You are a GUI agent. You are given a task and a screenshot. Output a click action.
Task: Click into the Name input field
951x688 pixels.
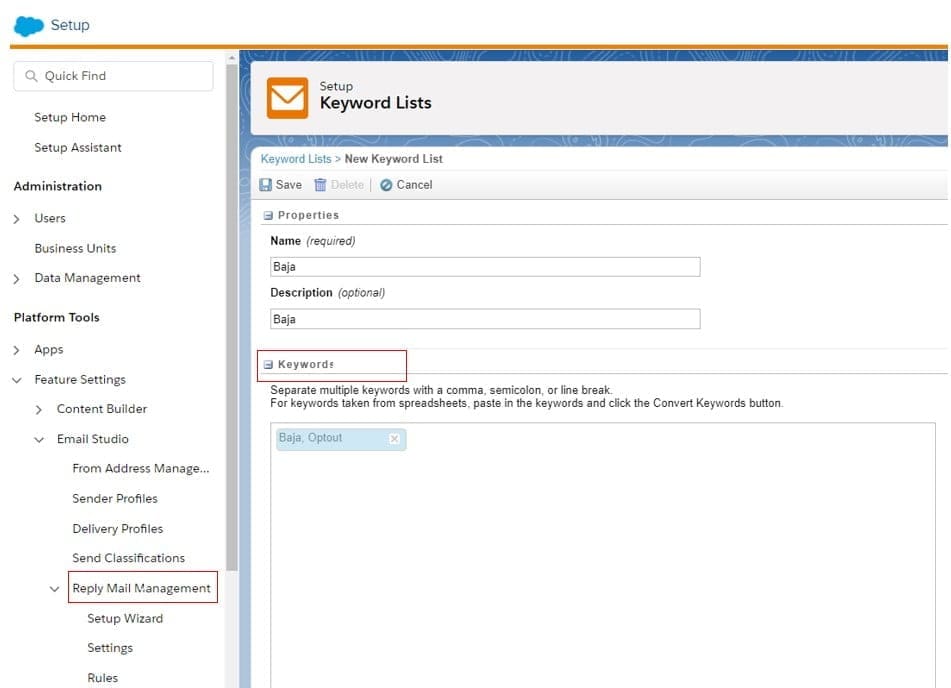tap(485, 267)
